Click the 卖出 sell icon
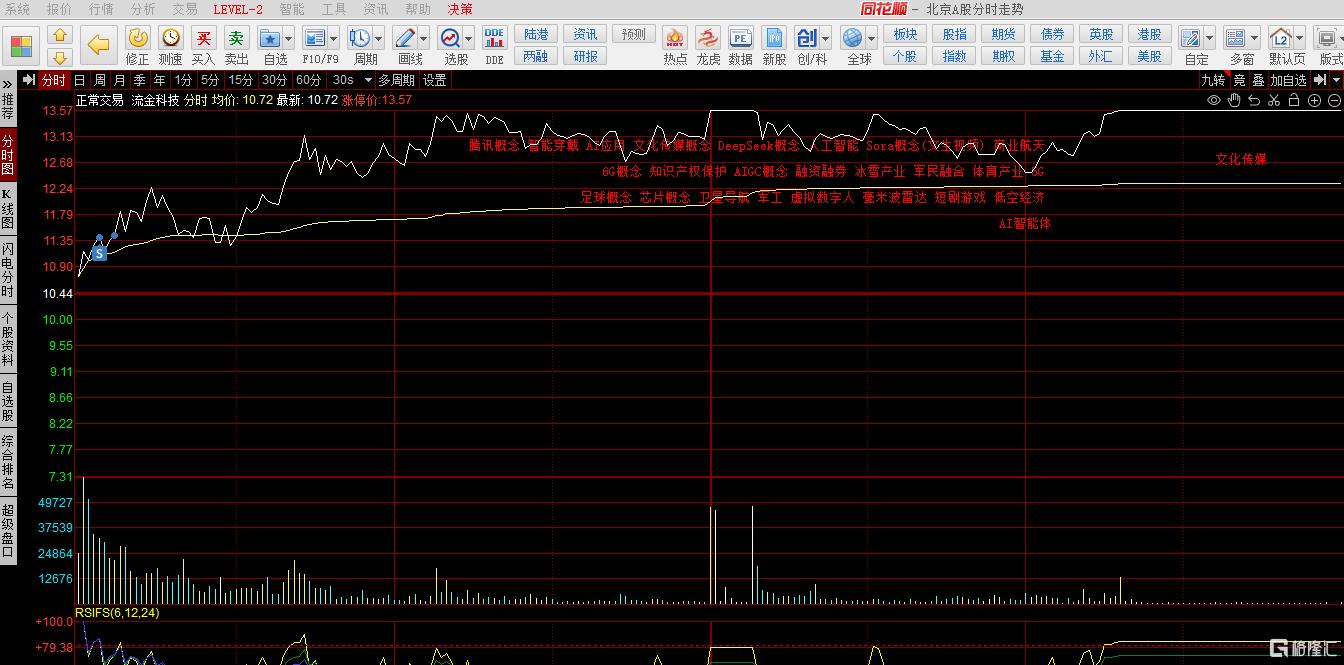Image resolution: width=1344 pixels, height=665 pixels. click(236, 38)
